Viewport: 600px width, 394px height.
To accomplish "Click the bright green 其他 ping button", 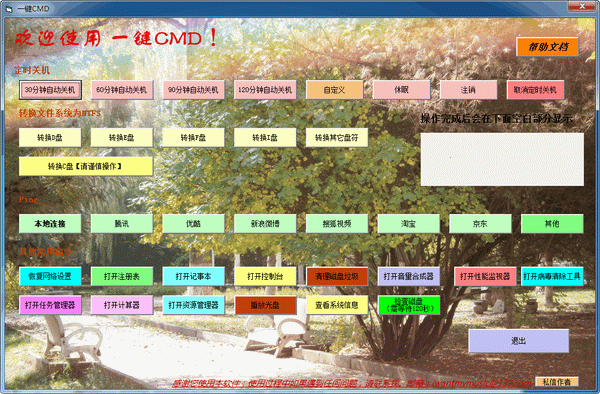I will point(552,224).
